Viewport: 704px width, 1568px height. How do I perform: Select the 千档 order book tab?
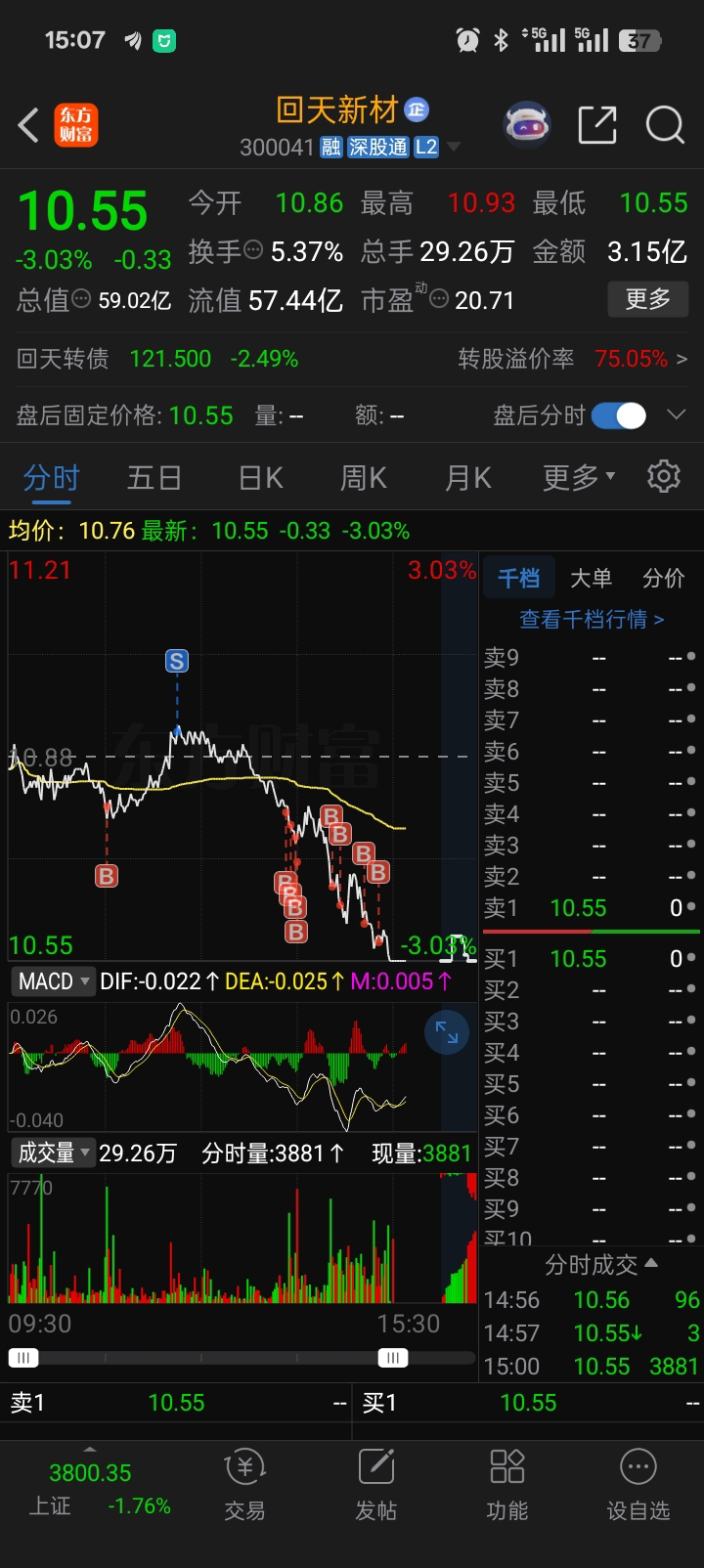518,578
